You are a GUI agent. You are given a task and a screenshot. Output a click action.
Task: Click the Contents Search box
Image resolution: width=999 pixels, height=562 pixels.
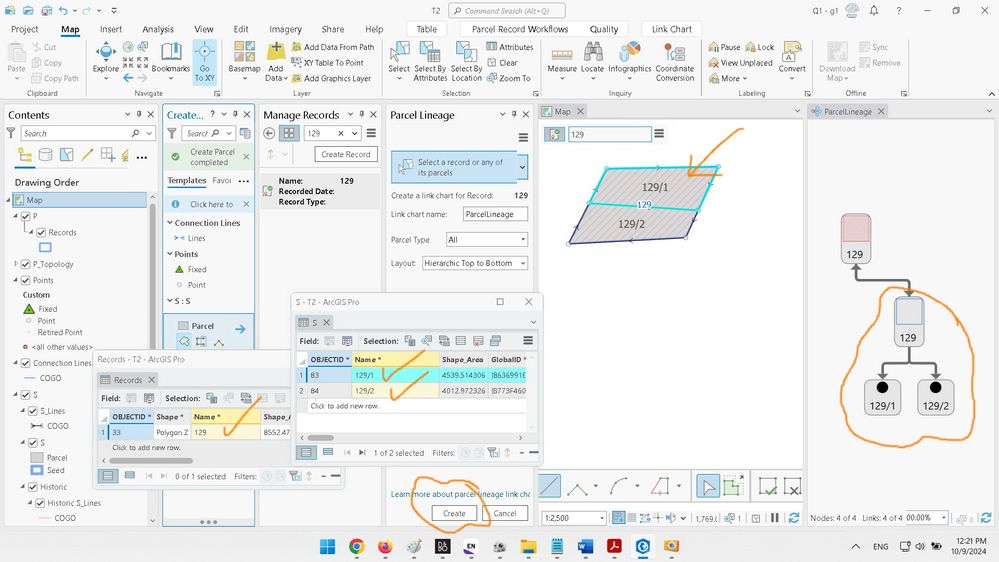(89, 133)
